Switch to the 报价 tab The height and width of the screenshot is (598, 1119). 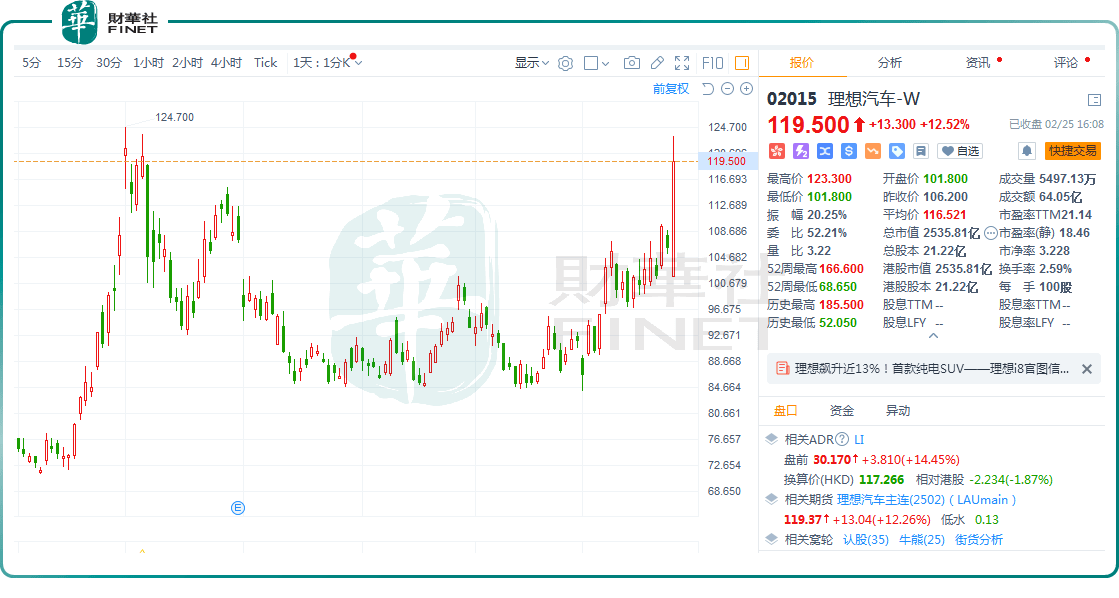(x=801, y=63)
